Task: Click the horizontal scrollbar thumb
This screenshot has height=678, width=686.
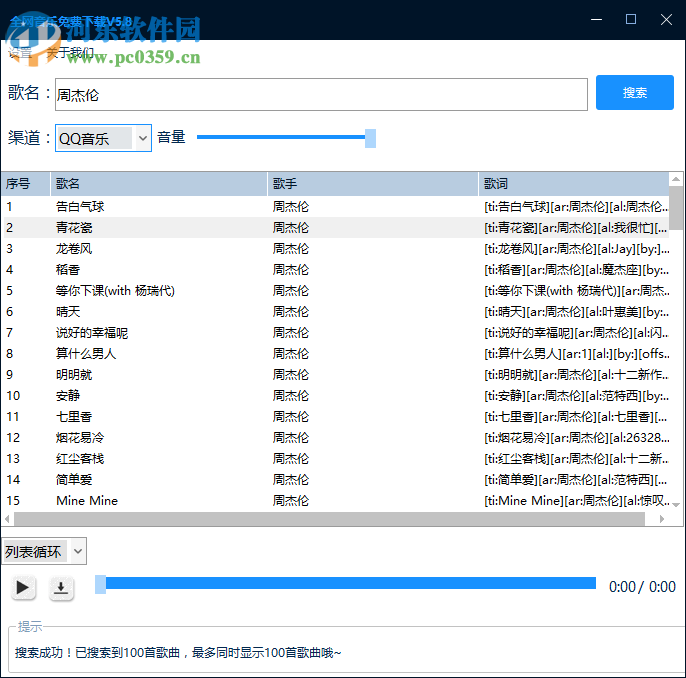Action: [329, 519]
